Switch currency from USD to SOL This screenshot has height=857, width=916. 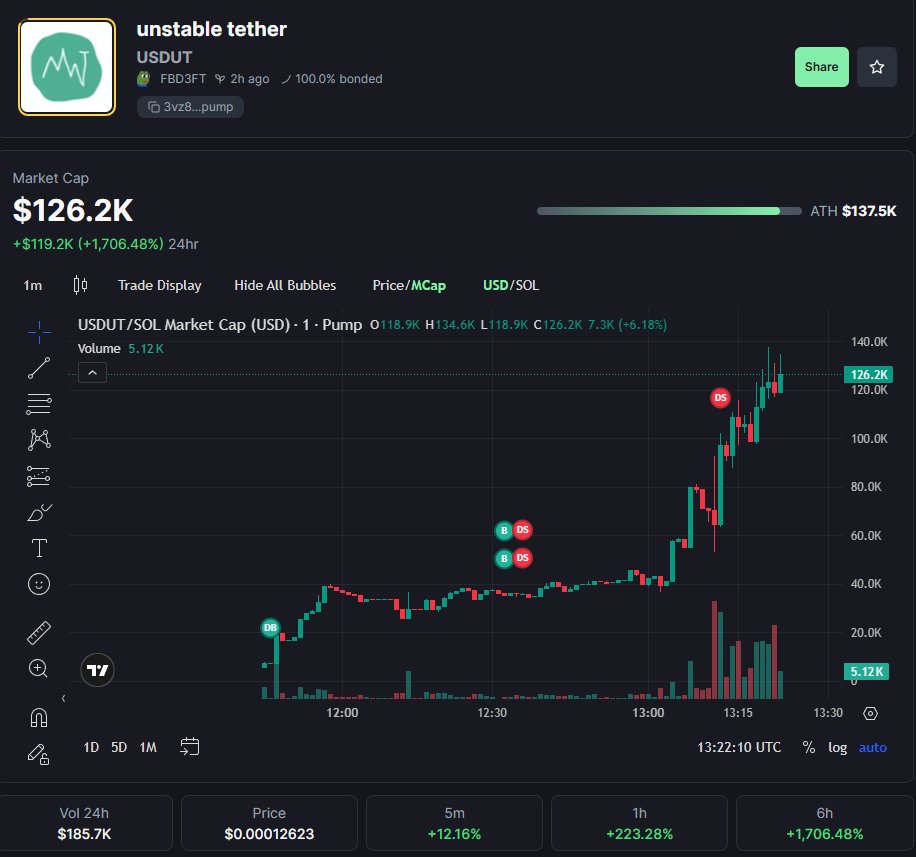pyautogui.click(x=528, y=285)
